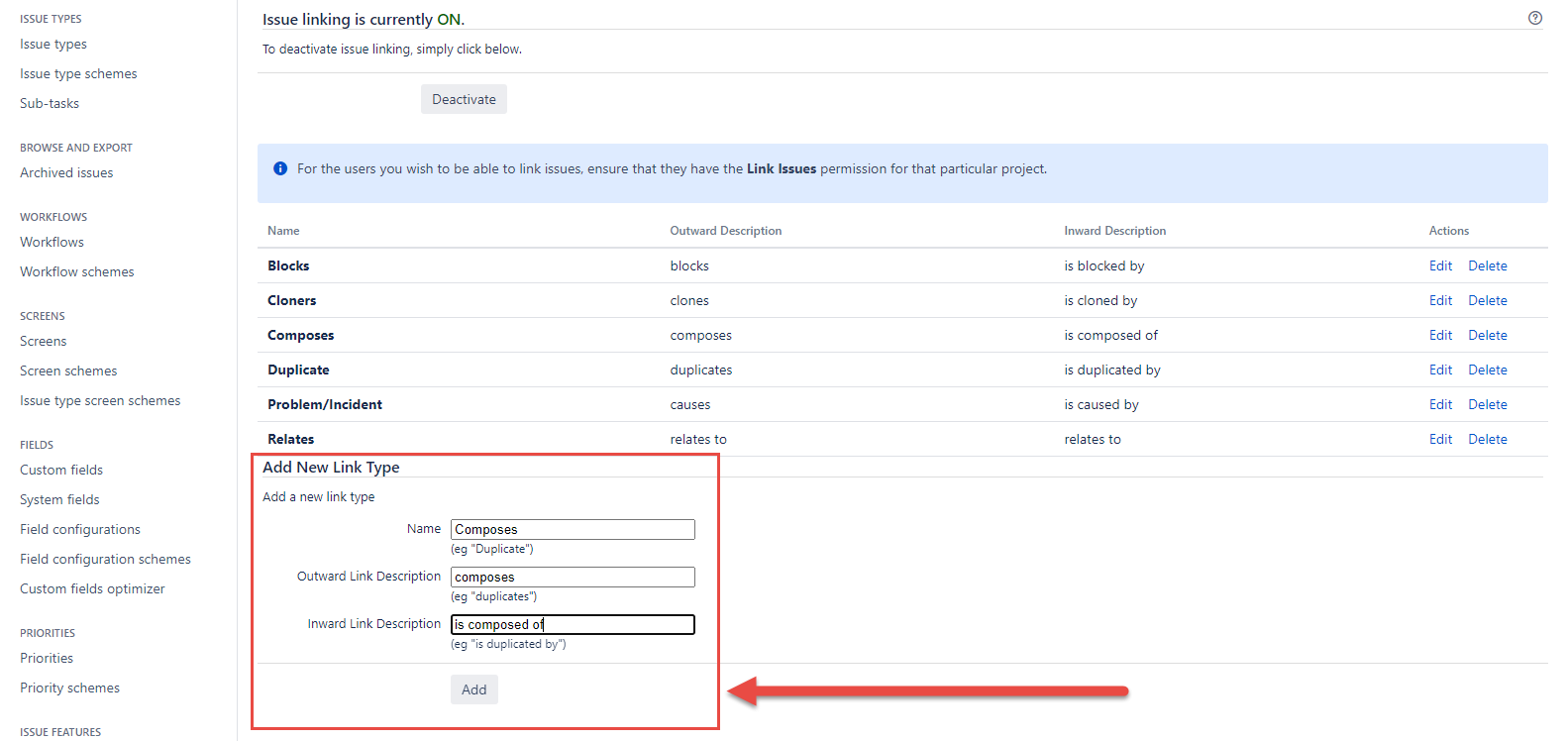Screen dimensions: 1568x741
Task: Navigate to Workflow schemes
Action: 76,271
